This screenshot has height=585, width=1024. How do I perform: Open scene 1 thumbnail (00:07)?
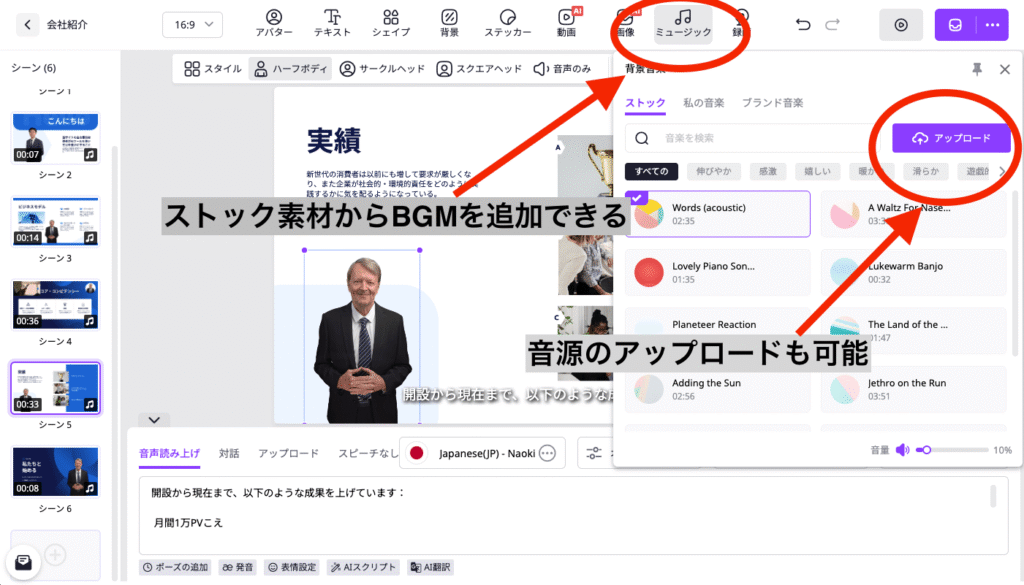56,138
